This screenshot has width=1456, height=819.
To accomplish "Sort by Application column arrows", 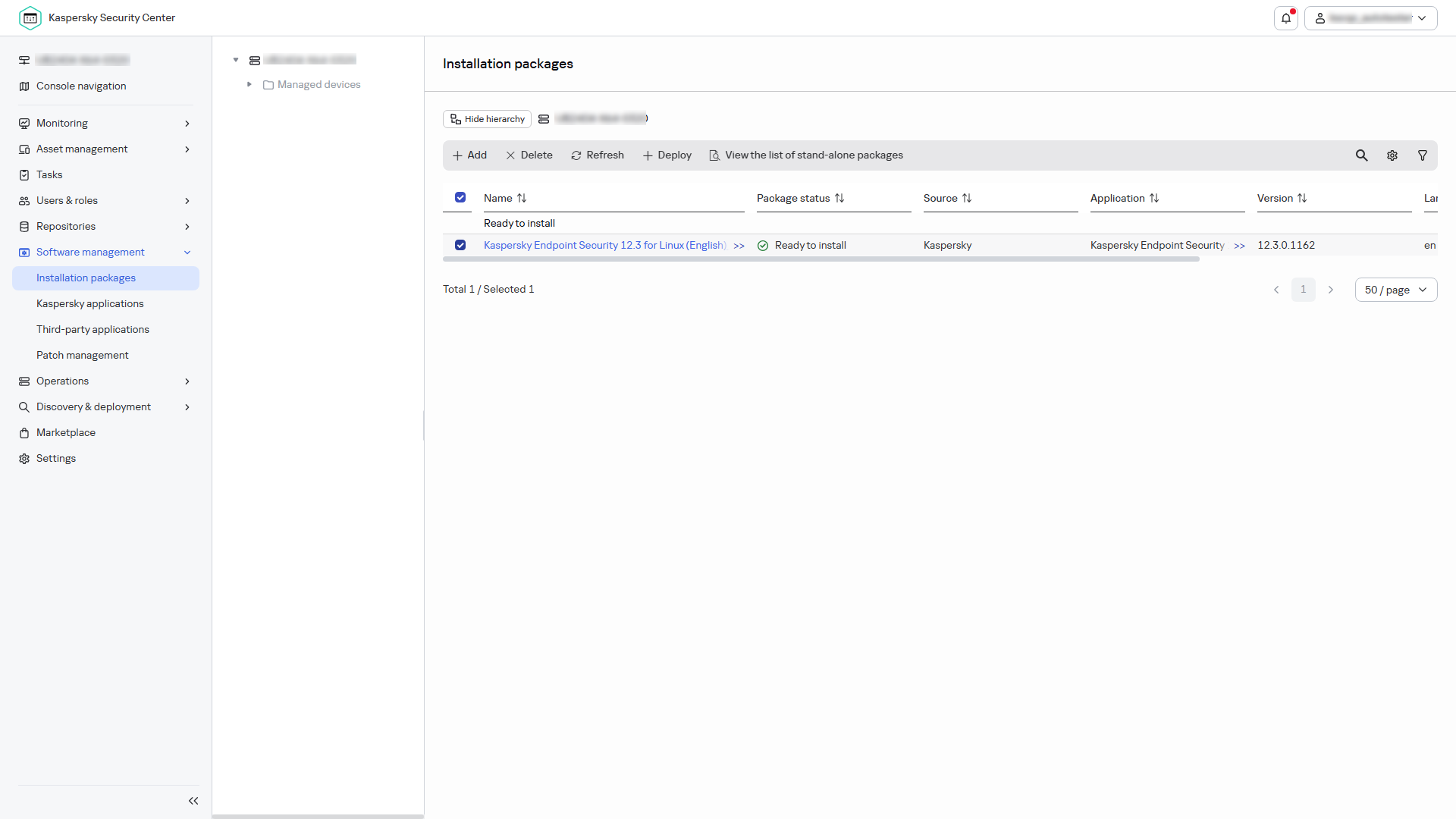I will 1154,198.
